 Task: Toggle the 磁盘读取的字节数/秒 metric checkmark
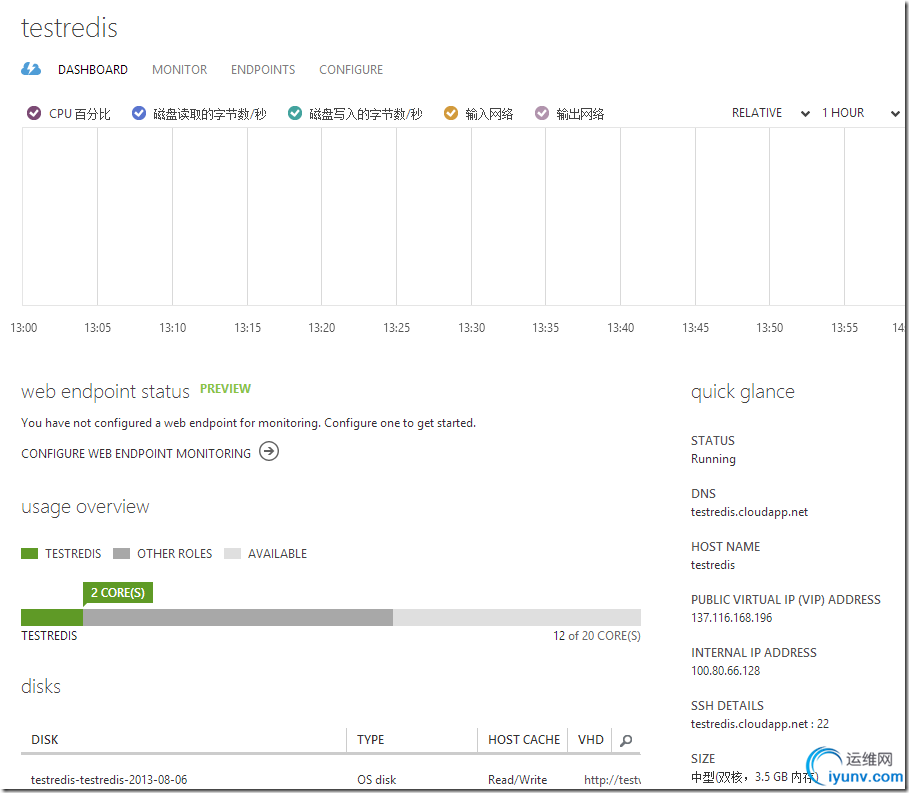pos(139,113)
